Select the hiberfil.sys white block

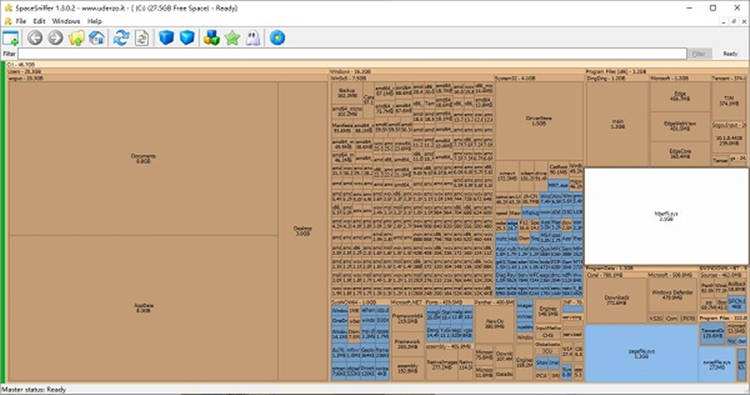(x=666, y=216)
